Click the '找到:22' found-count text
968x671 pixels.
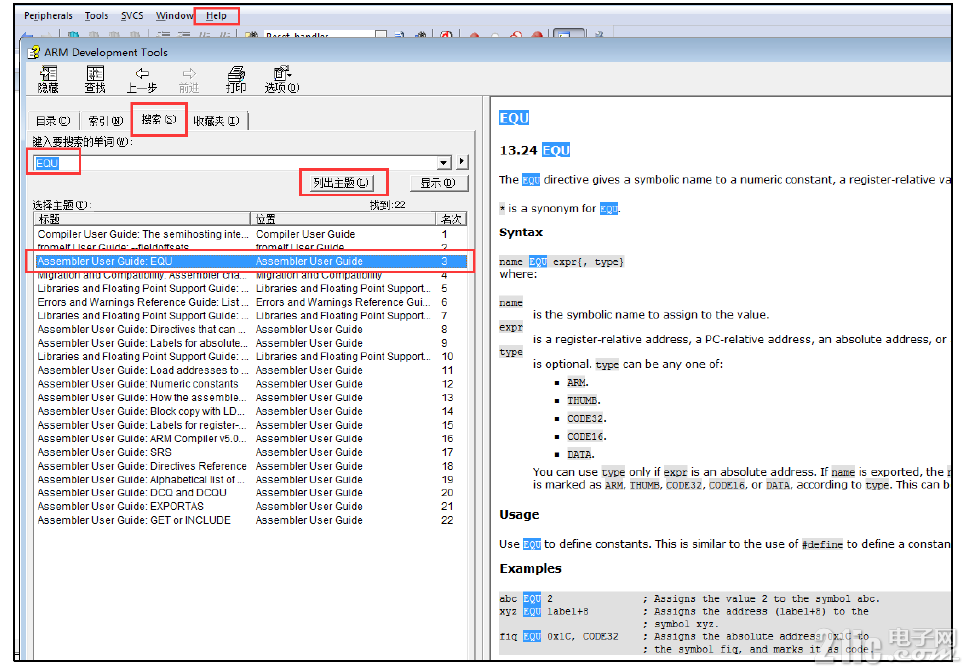[x=388, y=205]
